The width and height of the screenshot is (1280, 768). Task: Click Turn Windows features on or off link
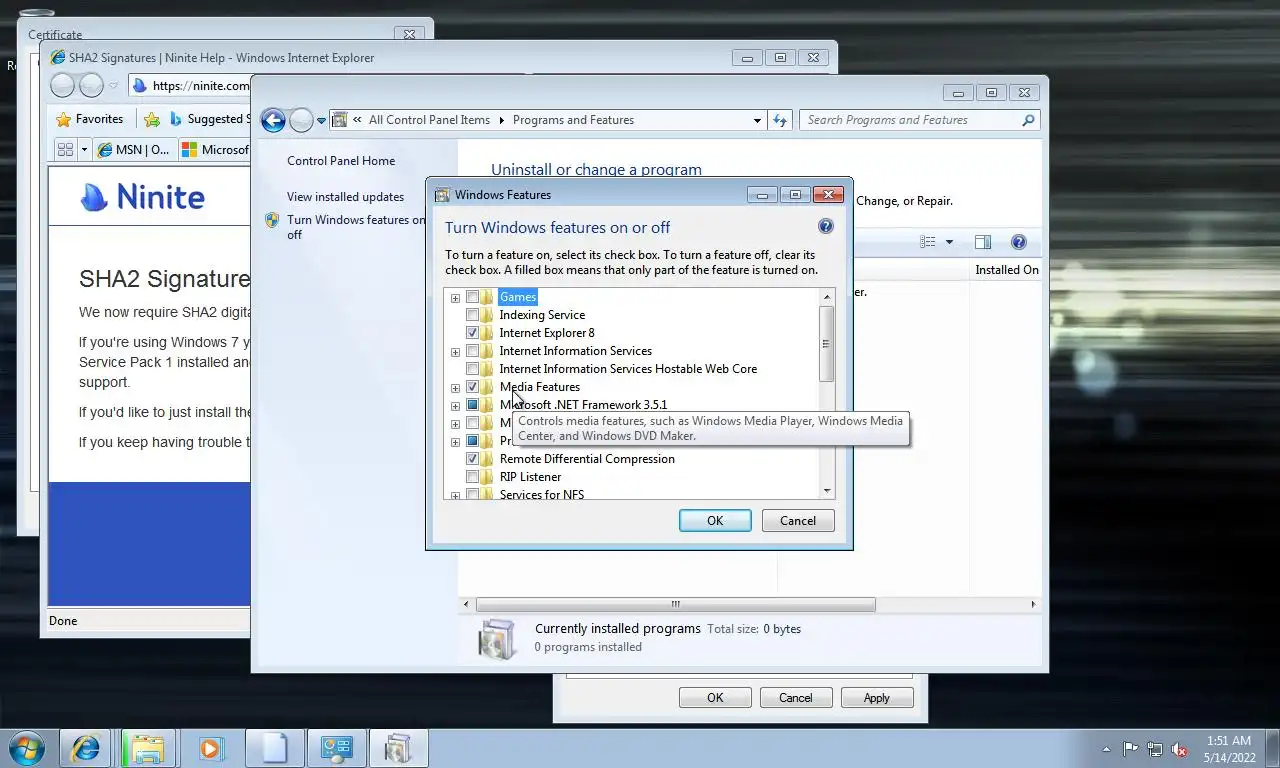click(356, 227)
